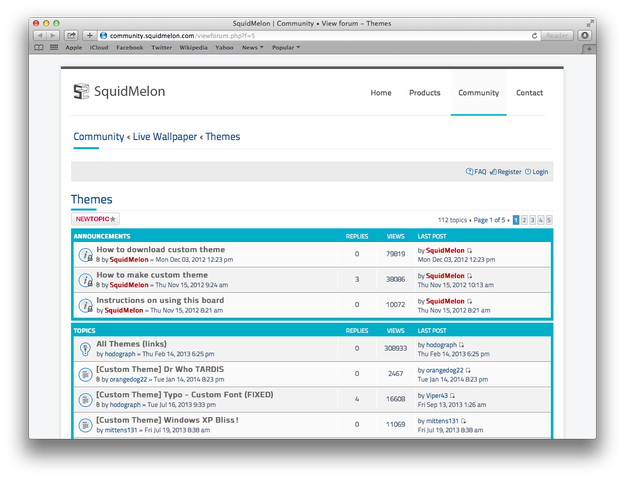Reload the page with the refresh icon

pyautogui.click(x=535, y=35)
